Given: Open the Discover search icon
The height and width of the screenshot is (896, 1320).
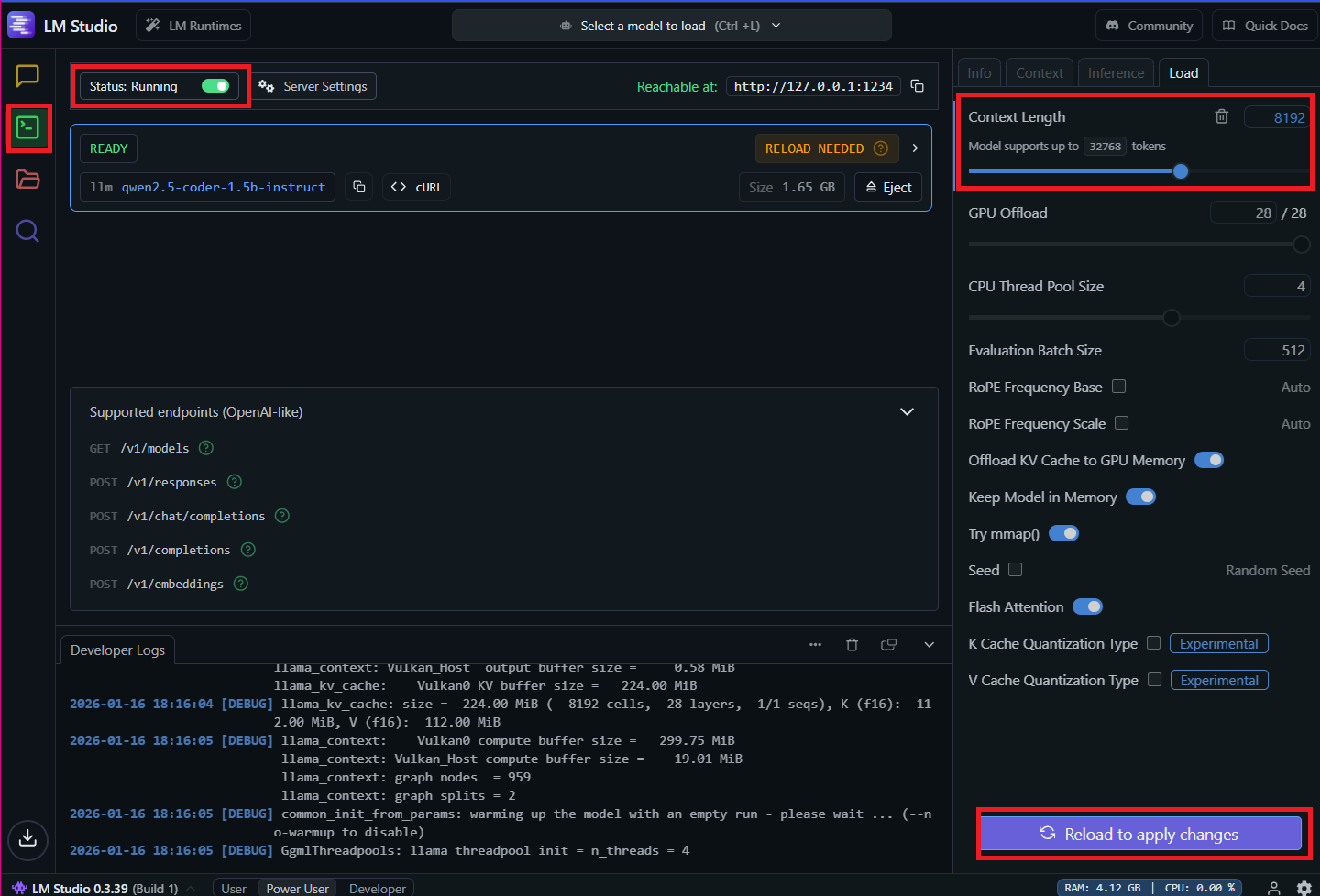Looking at the screenshot, I should tap(27, 231).
